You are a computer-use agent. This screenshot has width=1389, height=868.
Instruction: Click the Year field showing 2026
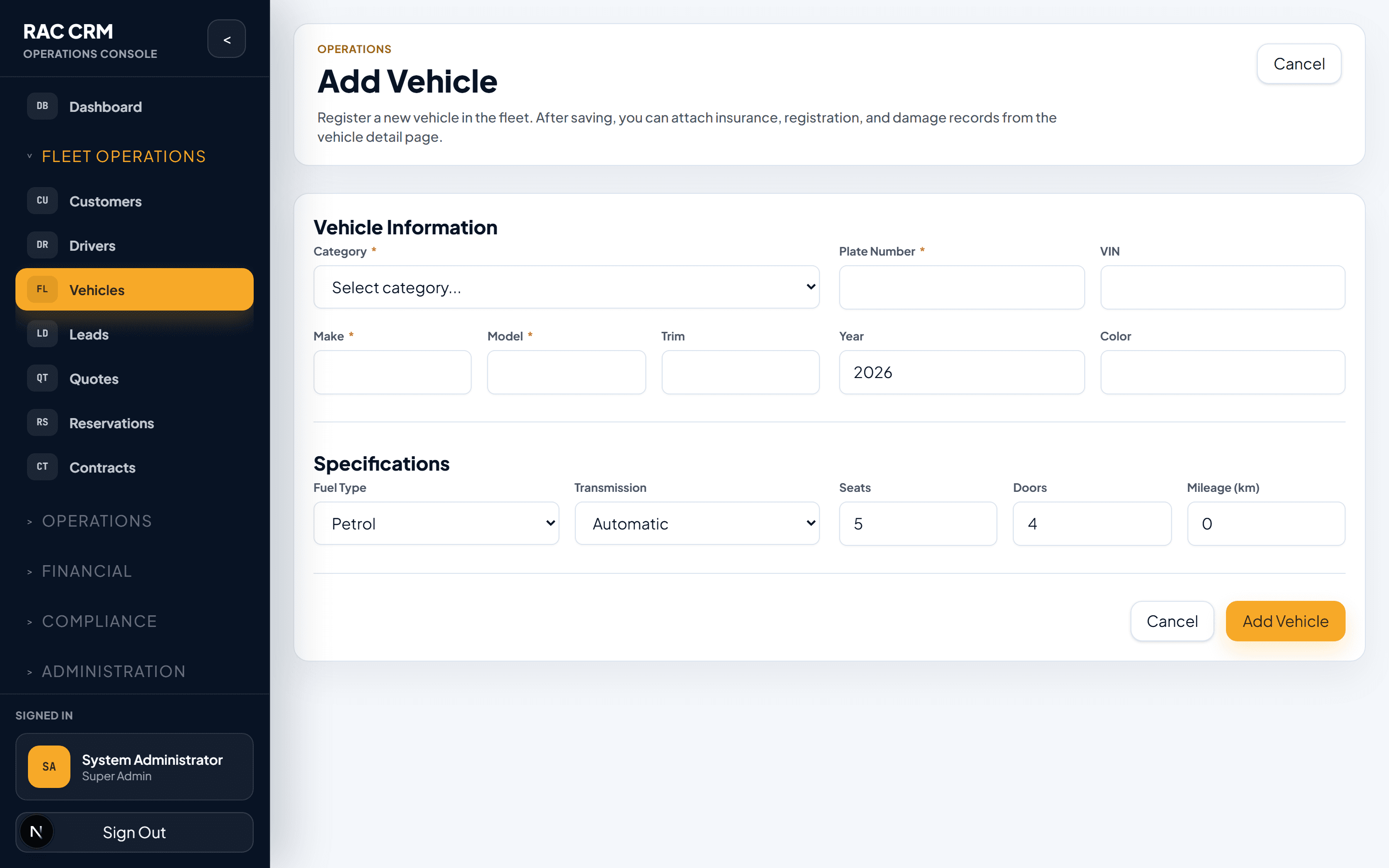[x=962, y=372]
